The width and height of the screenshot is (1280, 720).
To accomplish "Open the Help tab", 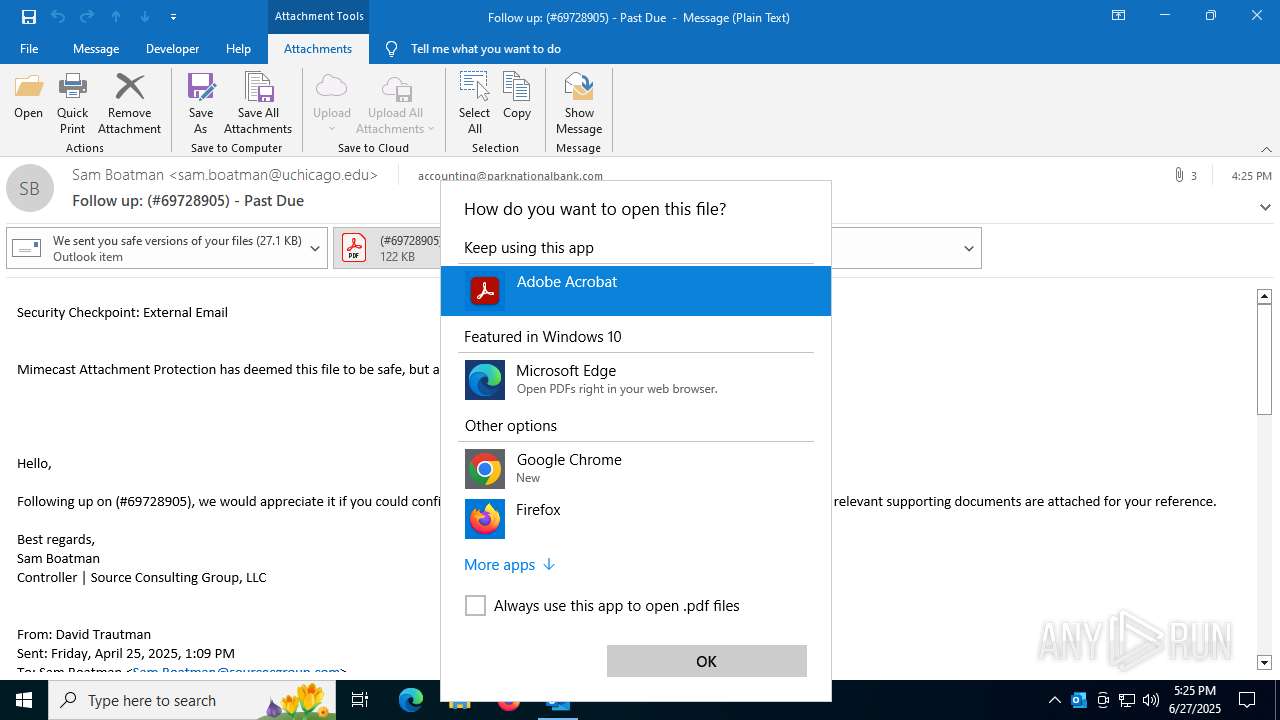I will tap(238, 48).
